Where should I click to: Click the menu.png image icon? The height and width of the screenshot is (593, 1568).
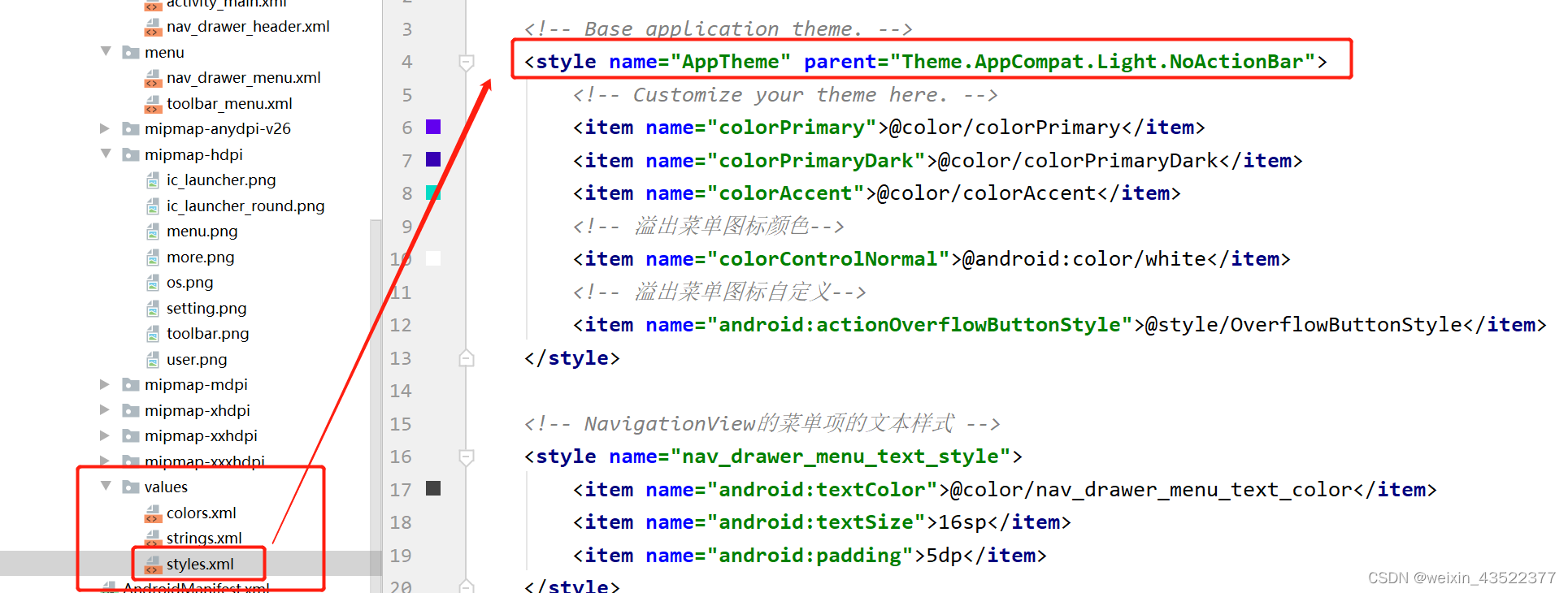(153, 232)
